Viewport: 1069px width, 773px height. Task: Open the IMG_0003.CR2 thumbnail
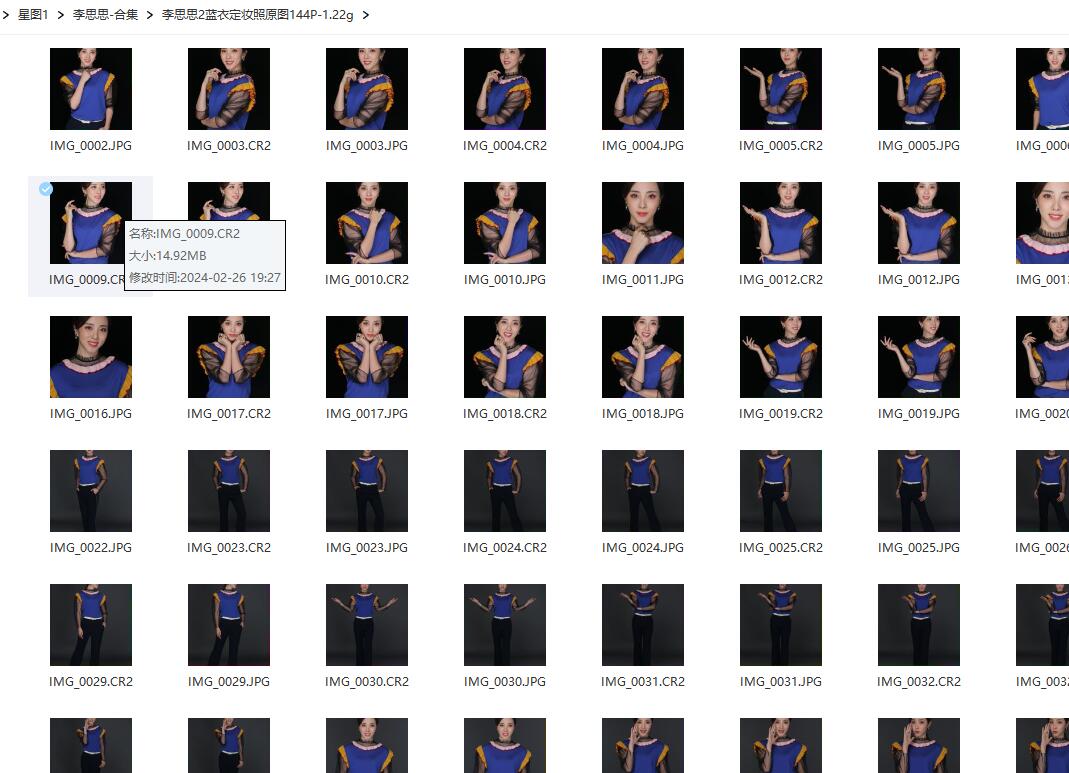[x=229, y=89]
